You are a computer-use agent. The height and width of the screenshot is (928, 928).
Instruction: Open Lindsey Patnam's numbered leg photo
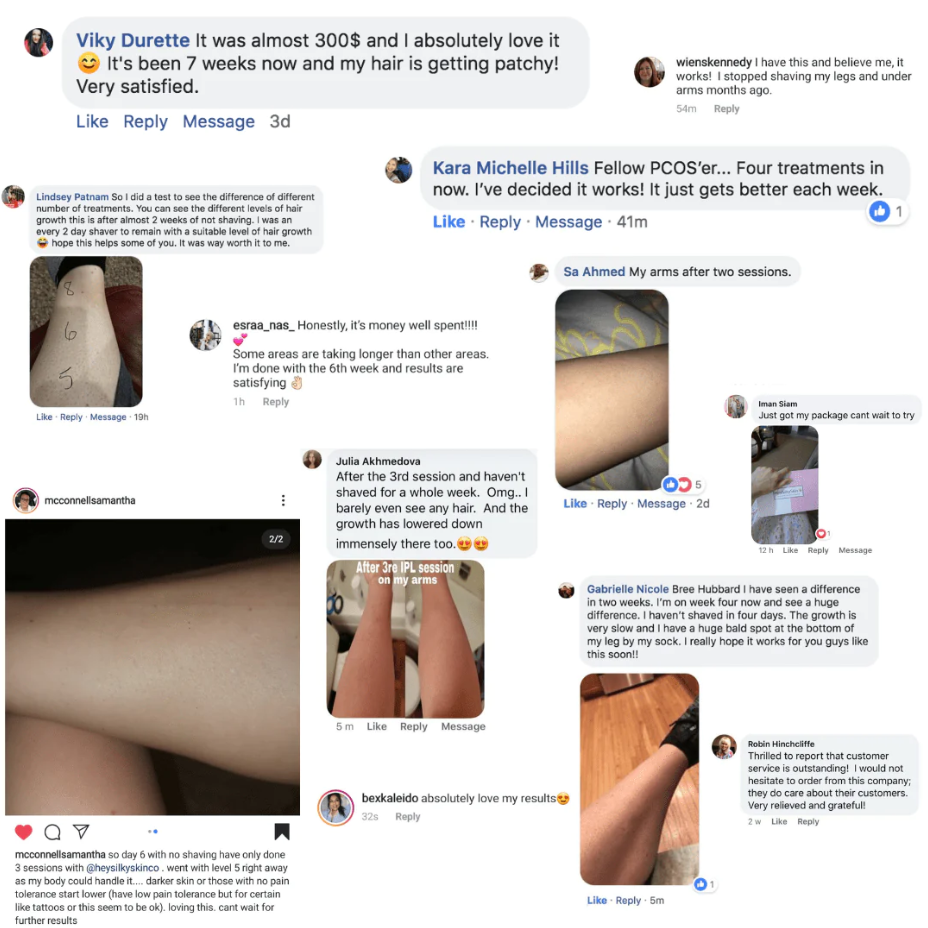(86, 331)
